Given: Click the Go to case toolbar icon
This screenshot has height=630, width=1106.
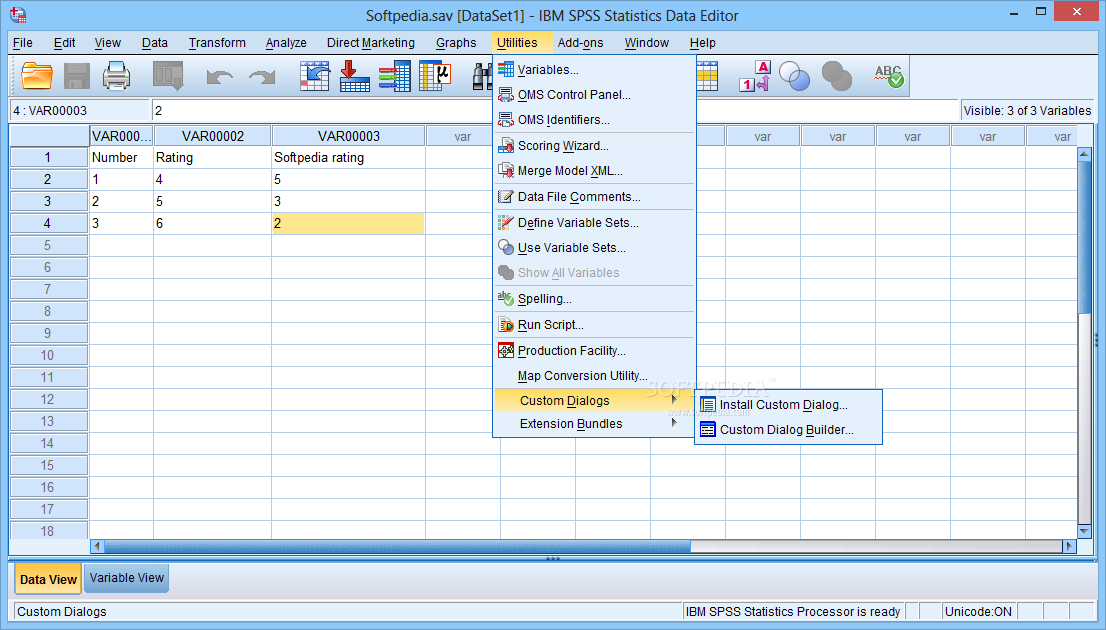Looking at the screenshot, I should [x=315, y=75].
